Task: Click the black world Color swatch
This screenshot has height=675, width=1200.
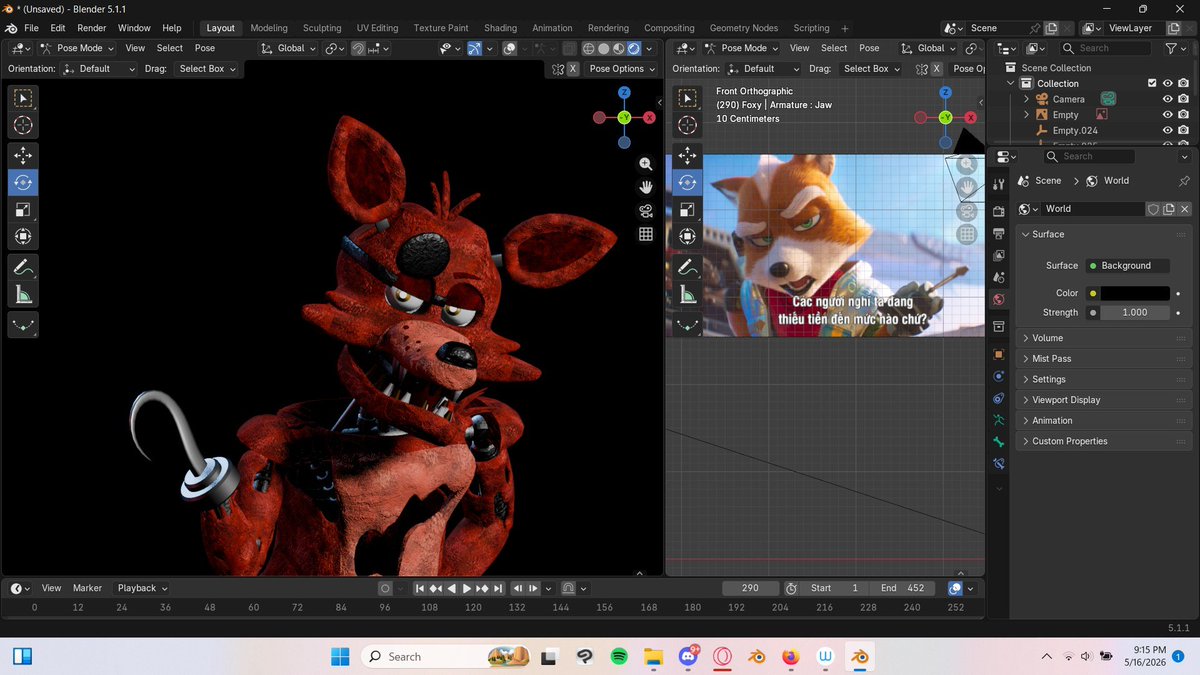Action: [1135, 293]
